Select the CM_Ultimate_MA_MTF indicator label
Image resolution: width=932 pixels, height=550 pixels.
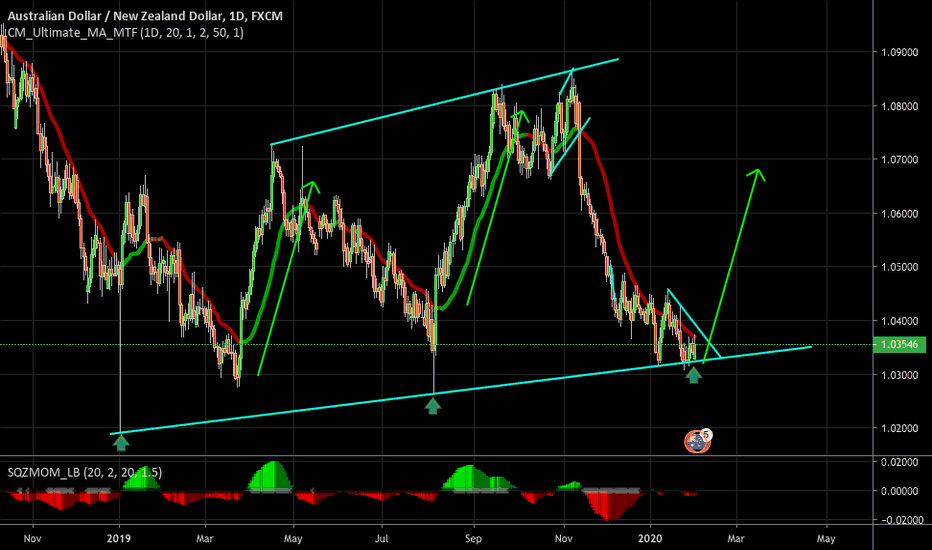coord(125,33)
